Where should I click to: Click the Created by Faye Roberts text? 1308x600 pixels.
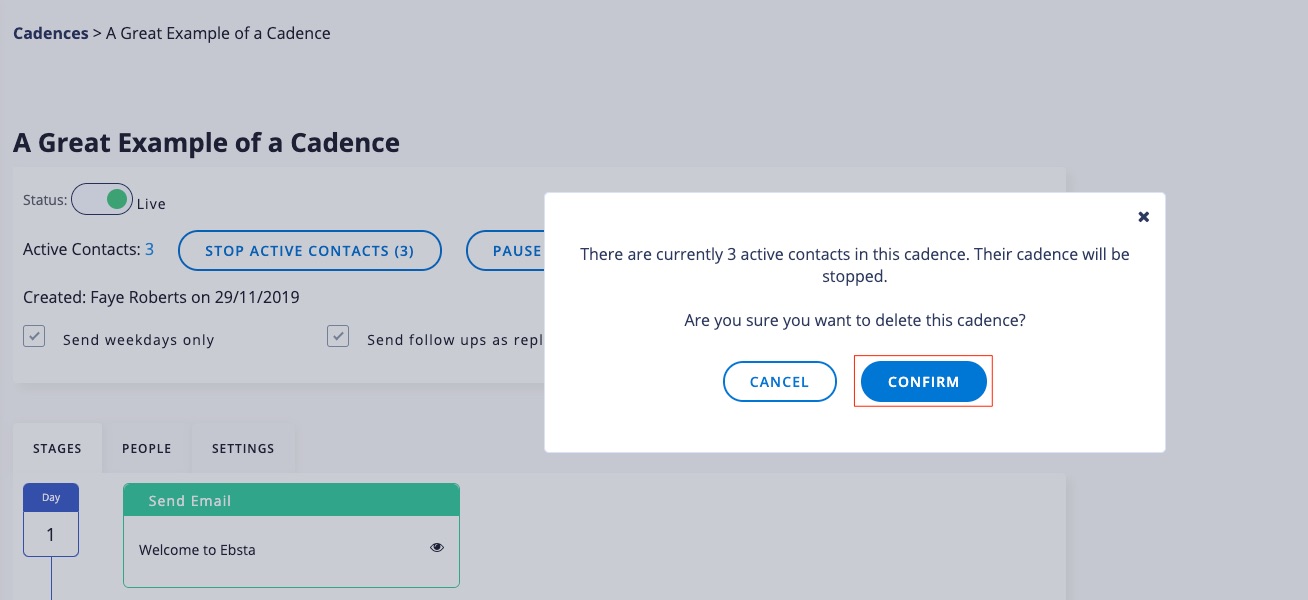tap(161, 297)
